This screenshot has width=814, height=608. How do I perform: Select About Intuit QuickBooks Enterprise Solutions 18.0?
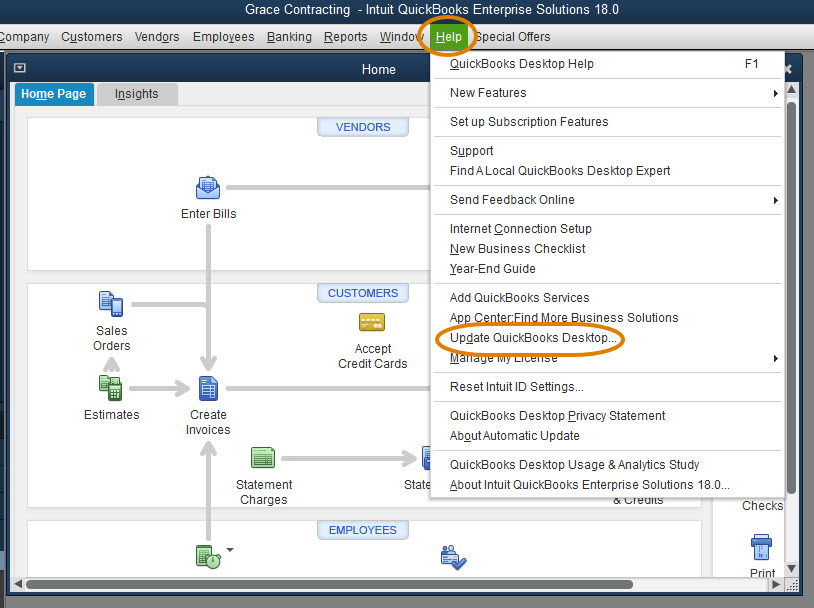(x=606, y=485)
